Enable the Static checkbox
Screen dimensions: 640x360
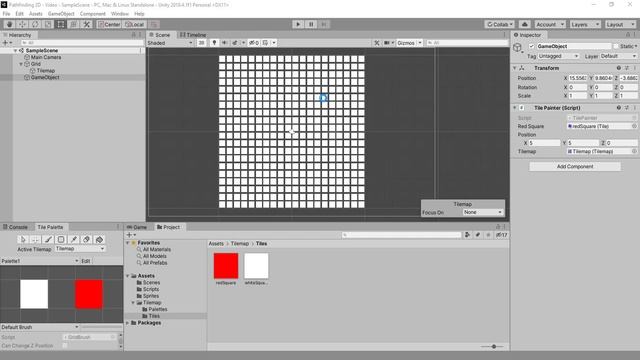616,47
